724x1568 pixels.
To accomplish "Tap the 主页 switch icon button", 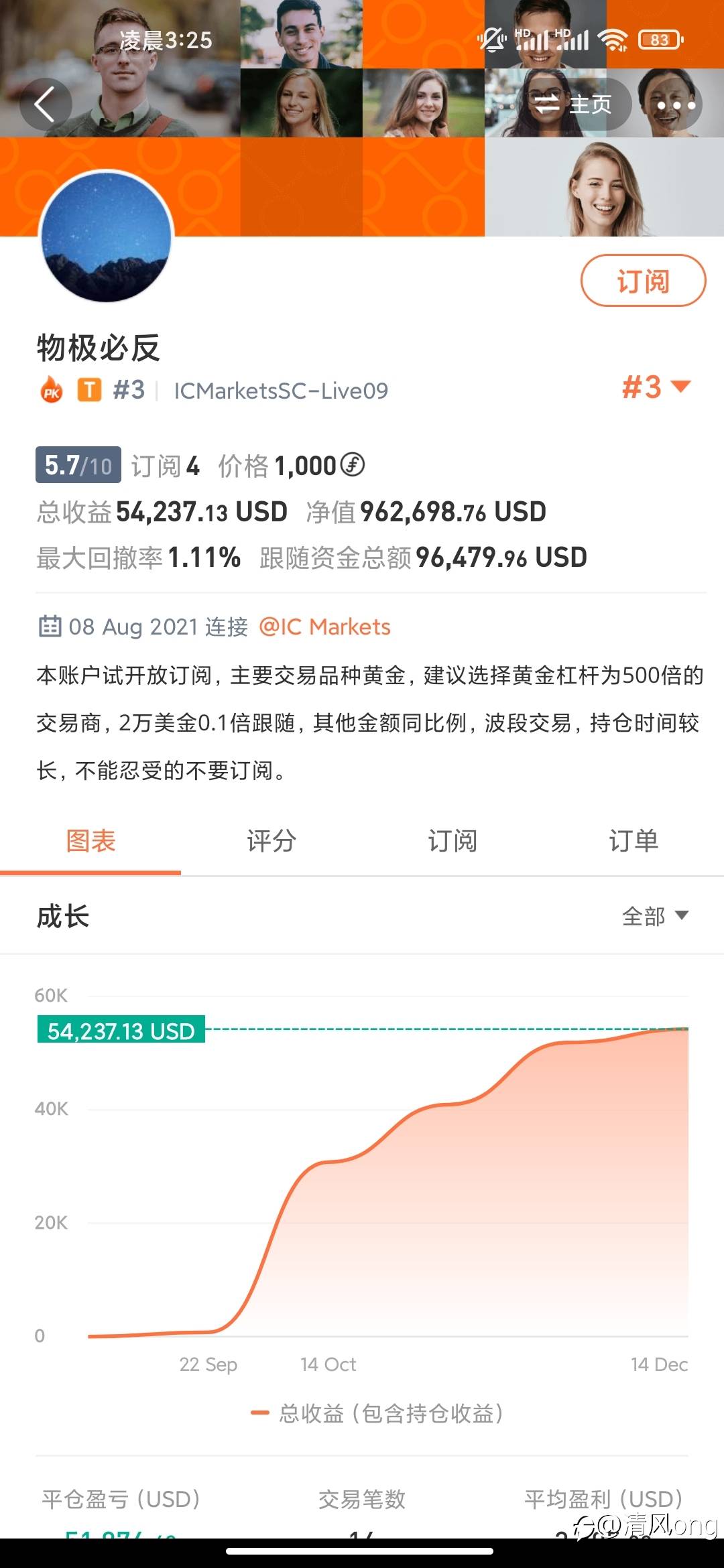I will pyautogui.click(x=571, y=105).
